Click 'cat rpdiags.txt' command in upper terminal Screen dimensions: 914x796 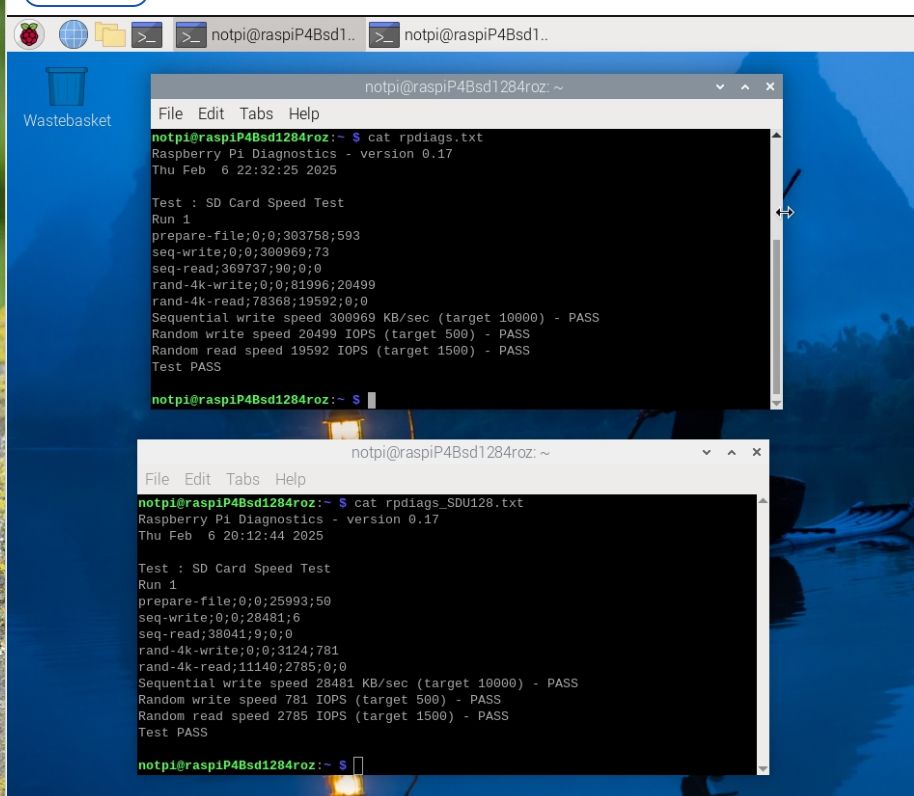(425, 138)
